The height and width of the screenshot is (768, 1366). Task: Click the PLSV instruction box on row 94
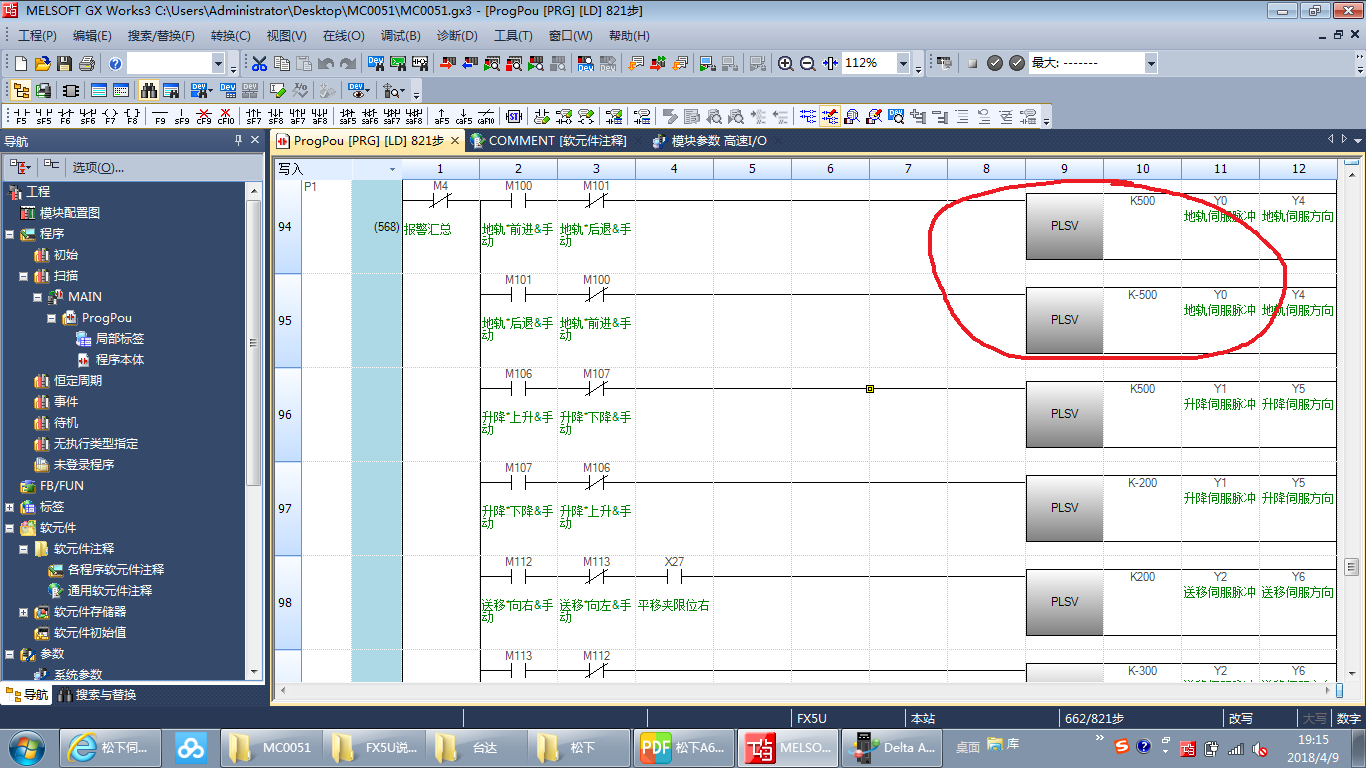(x=1064, y=227)
